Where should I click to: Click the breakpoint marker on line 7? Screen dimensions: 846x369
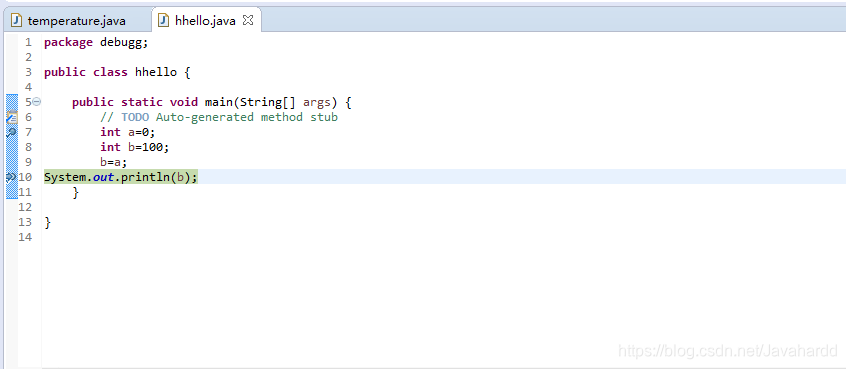[x=12, y=132]
